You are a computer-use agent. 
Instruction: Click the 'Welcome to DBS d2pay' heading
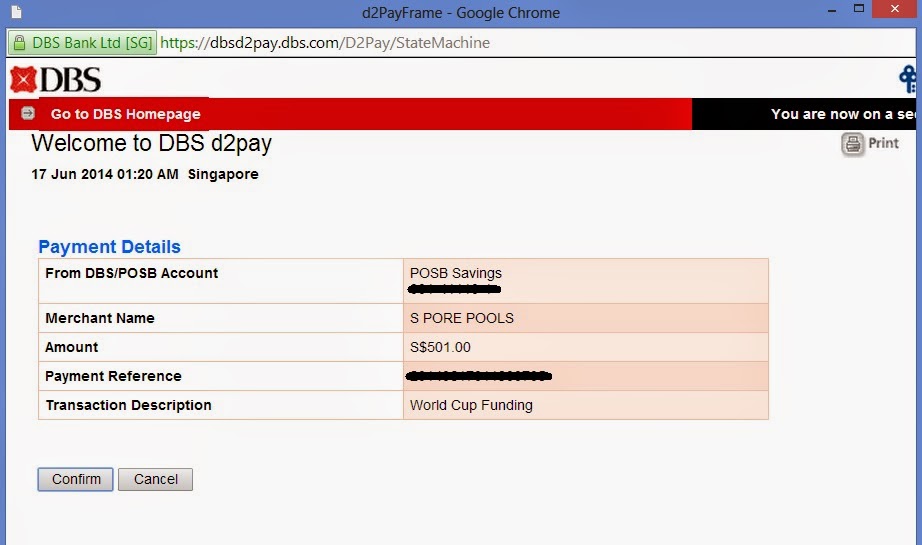tap(152, 143)
